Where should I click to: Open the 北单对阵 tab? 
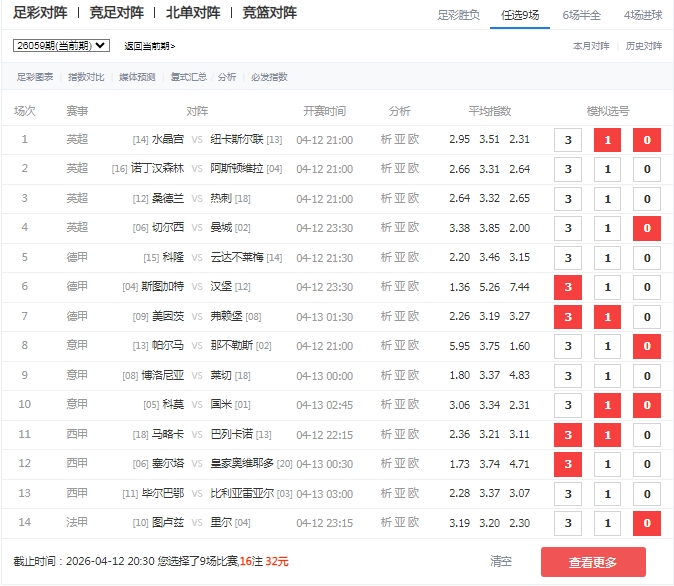click(192, 13)
